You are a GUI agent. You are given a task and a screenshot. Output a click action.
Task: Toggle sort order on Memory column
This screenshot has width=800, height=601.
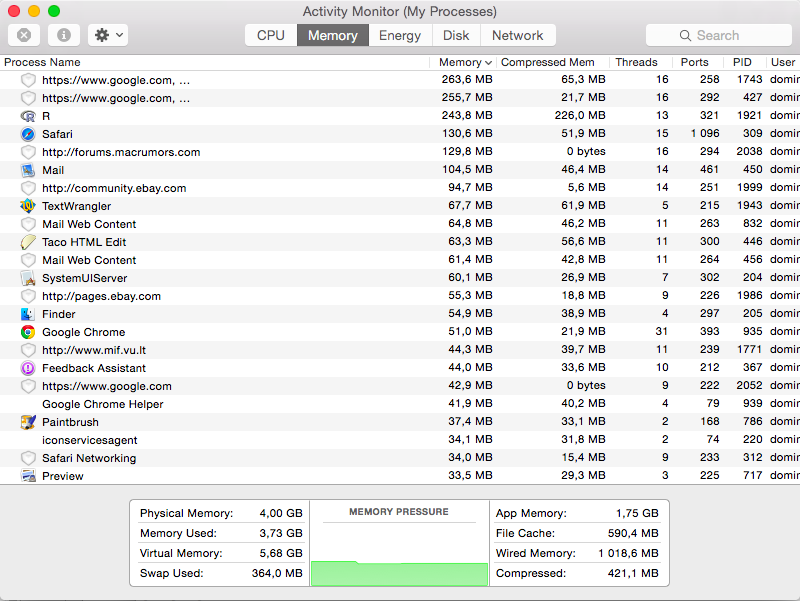465,62
